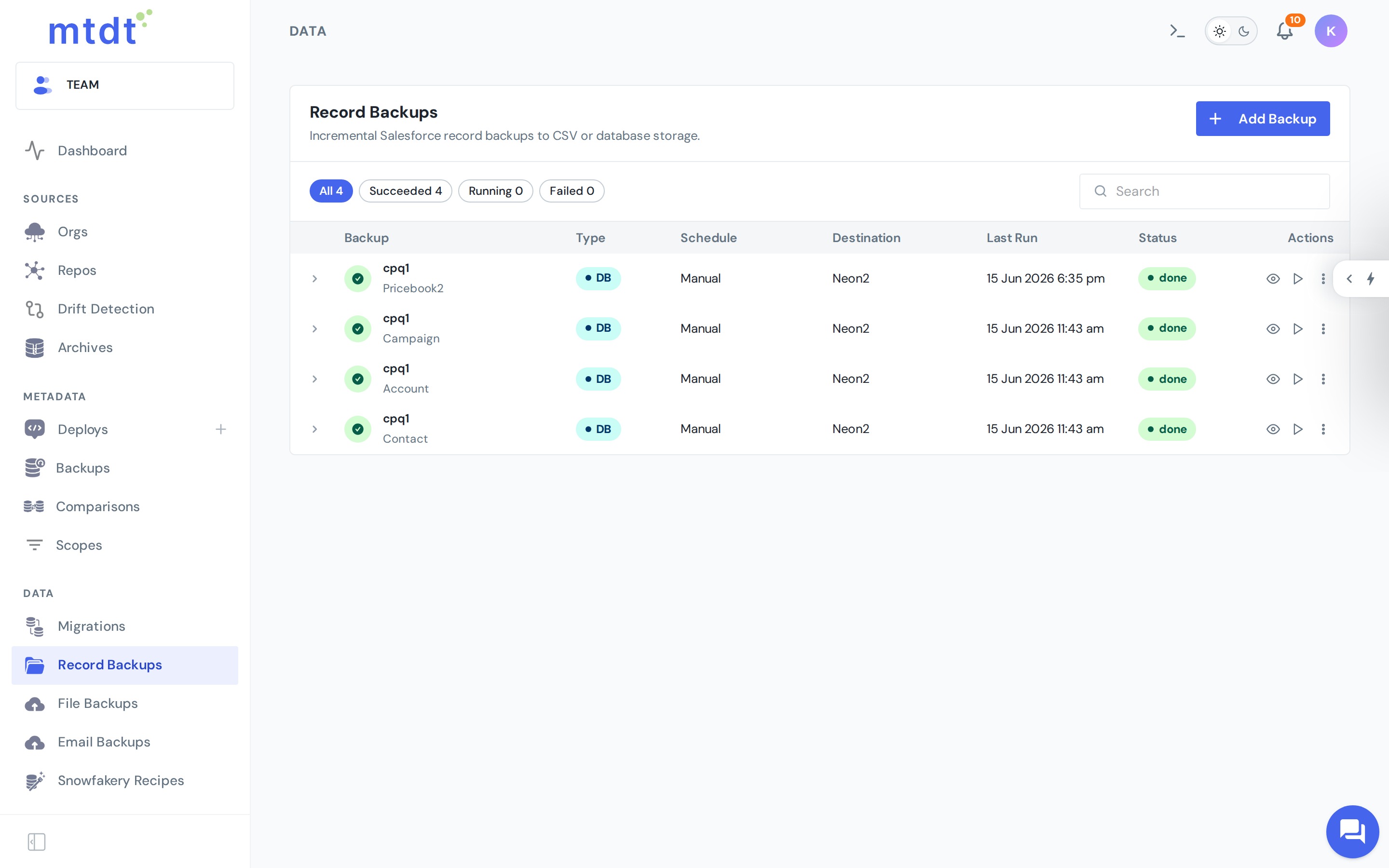Click the Backup column header
This screenshot has width=1389, height=868.
[366, 238]
